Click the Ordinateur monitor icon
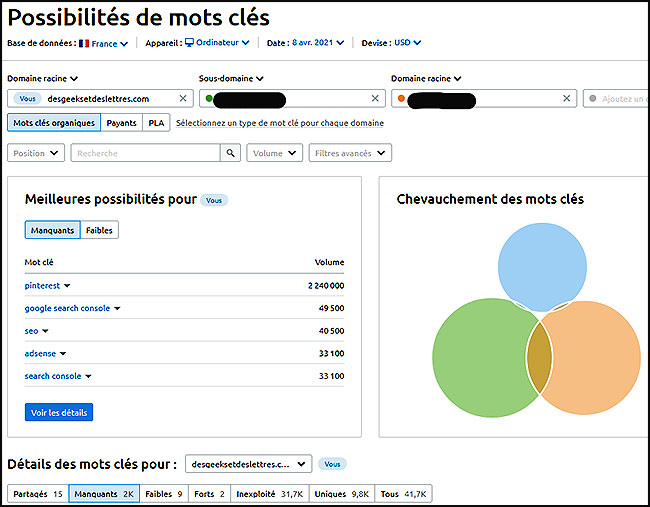Viewport: 650px width, 507px height. [x=189, y=42]
